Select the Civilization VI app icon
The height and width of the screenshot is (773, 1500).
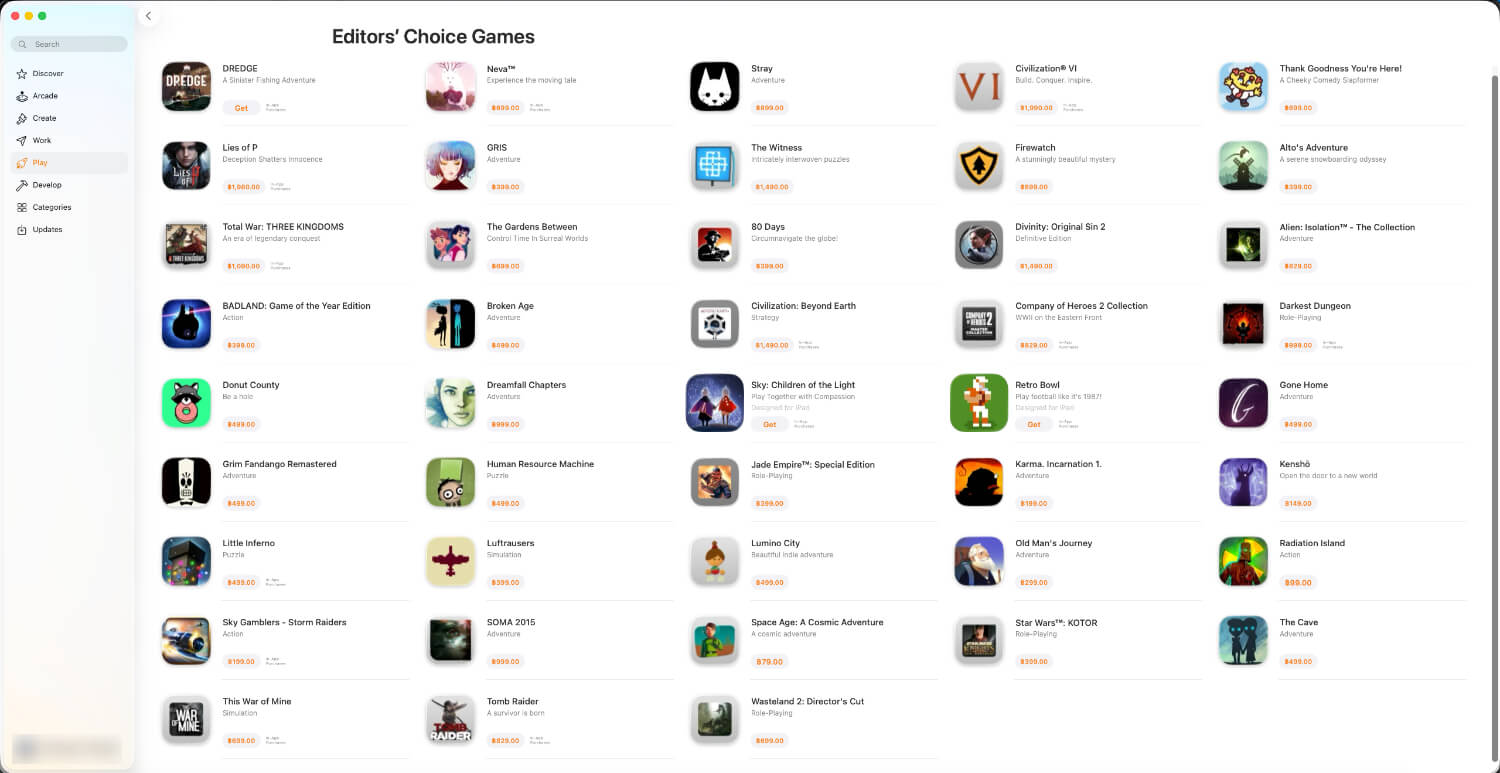[979, 86]
